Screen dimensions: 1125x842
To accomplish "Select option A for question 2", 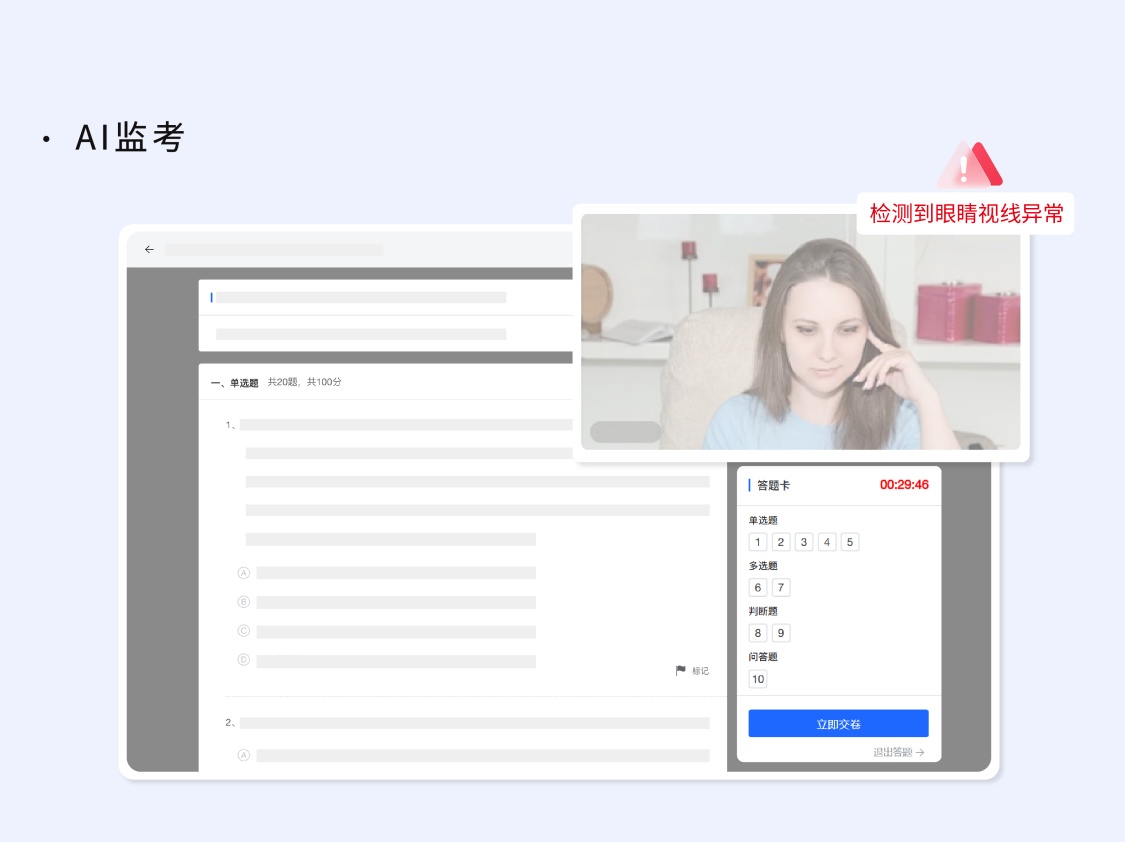I will (x=243, y=755).
